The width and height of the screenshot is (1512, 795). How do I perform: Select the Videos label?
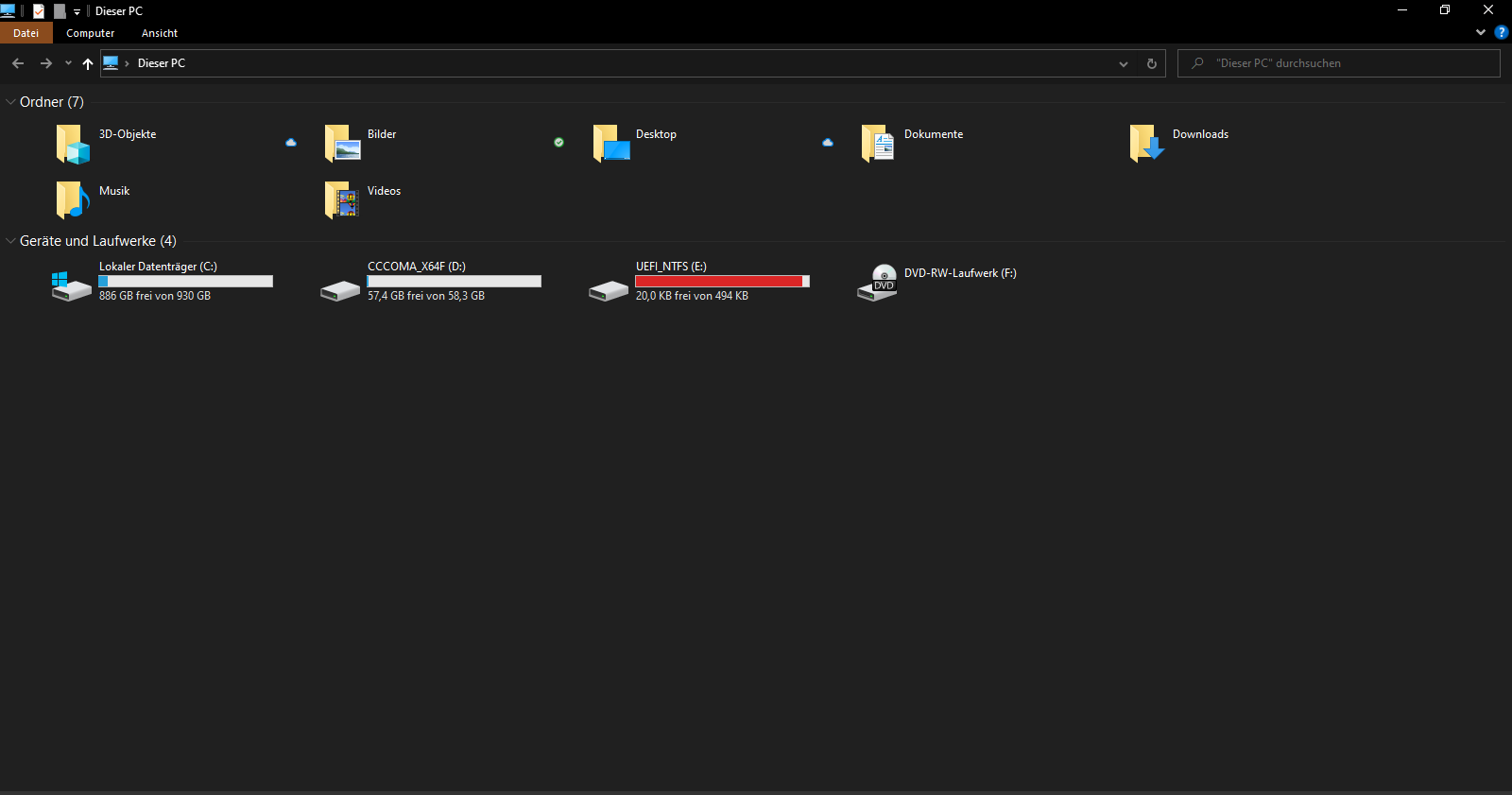point(384,191)
